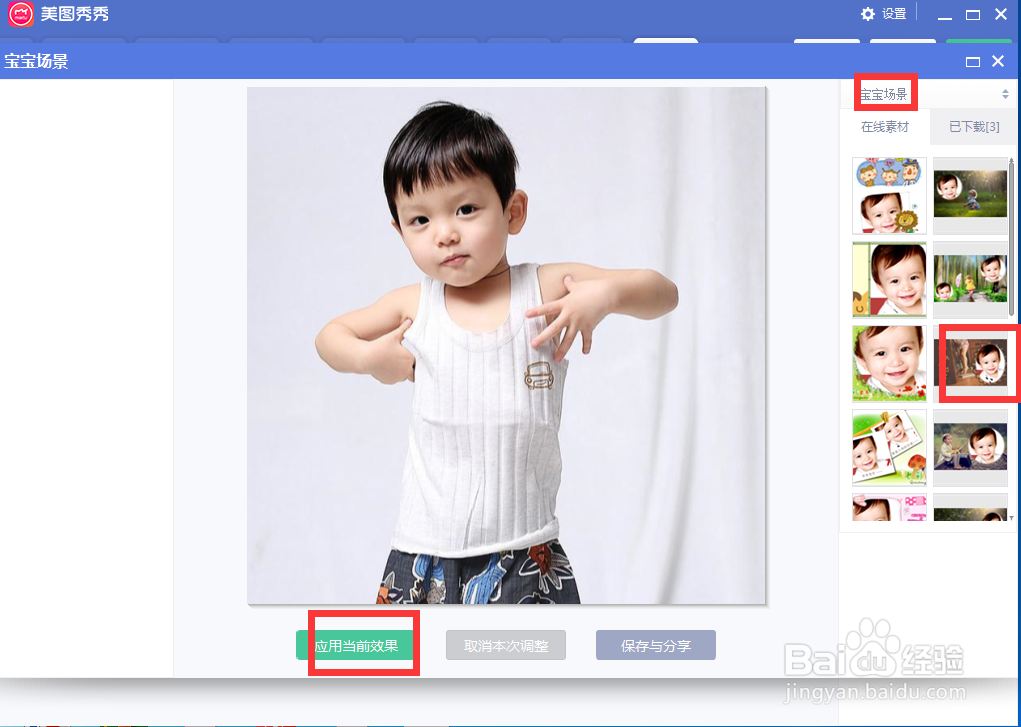Image resolution: width=1021 pixels, height=727 pixels.
Task: Click the Meitu Xiuxiu pink logo icon
Action: pos(21,14)
